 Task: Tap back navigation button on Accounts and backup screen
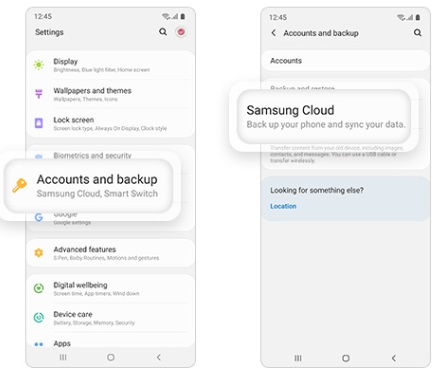tap(394, 358)
